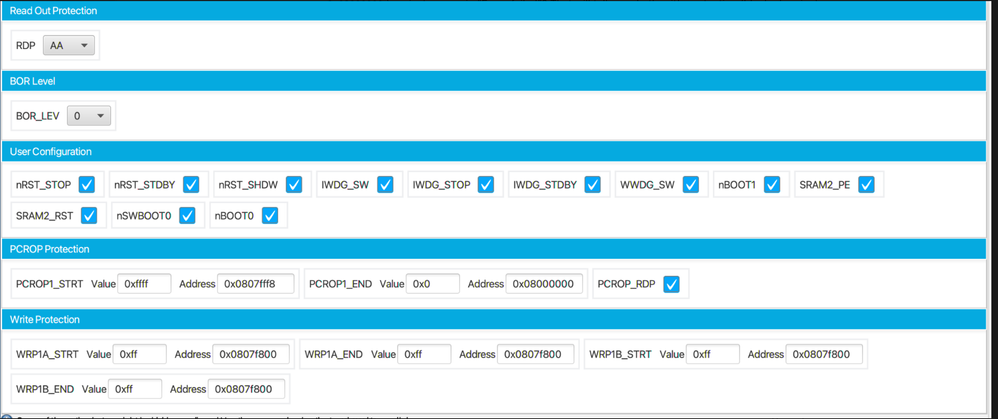This screenshot has width=998, height=419.
Task: Click the PCROP1_STRT Value field
Action: (144, 284)
